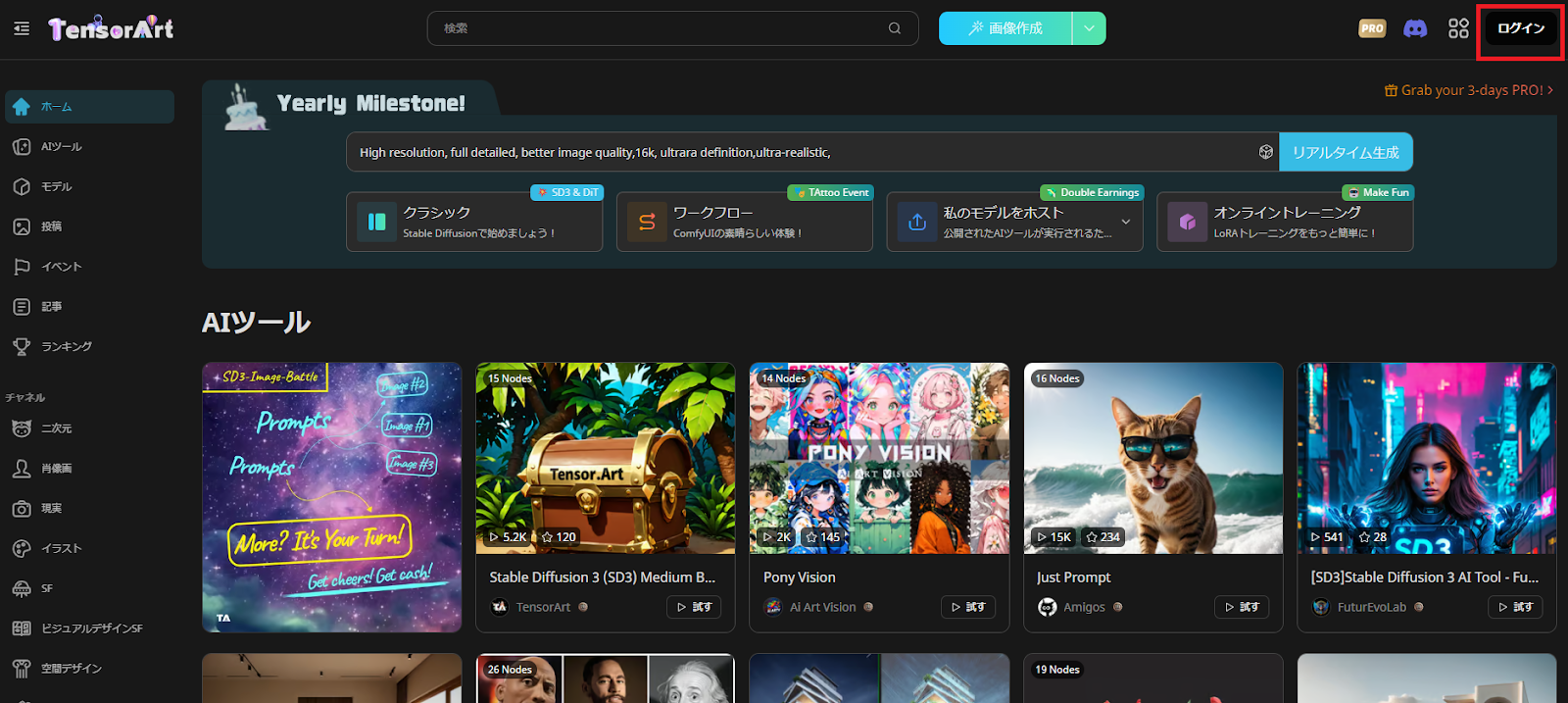Click the 26 Nodes faces thumbnail
1568x703 pixels.
click(x=606, y=678)
